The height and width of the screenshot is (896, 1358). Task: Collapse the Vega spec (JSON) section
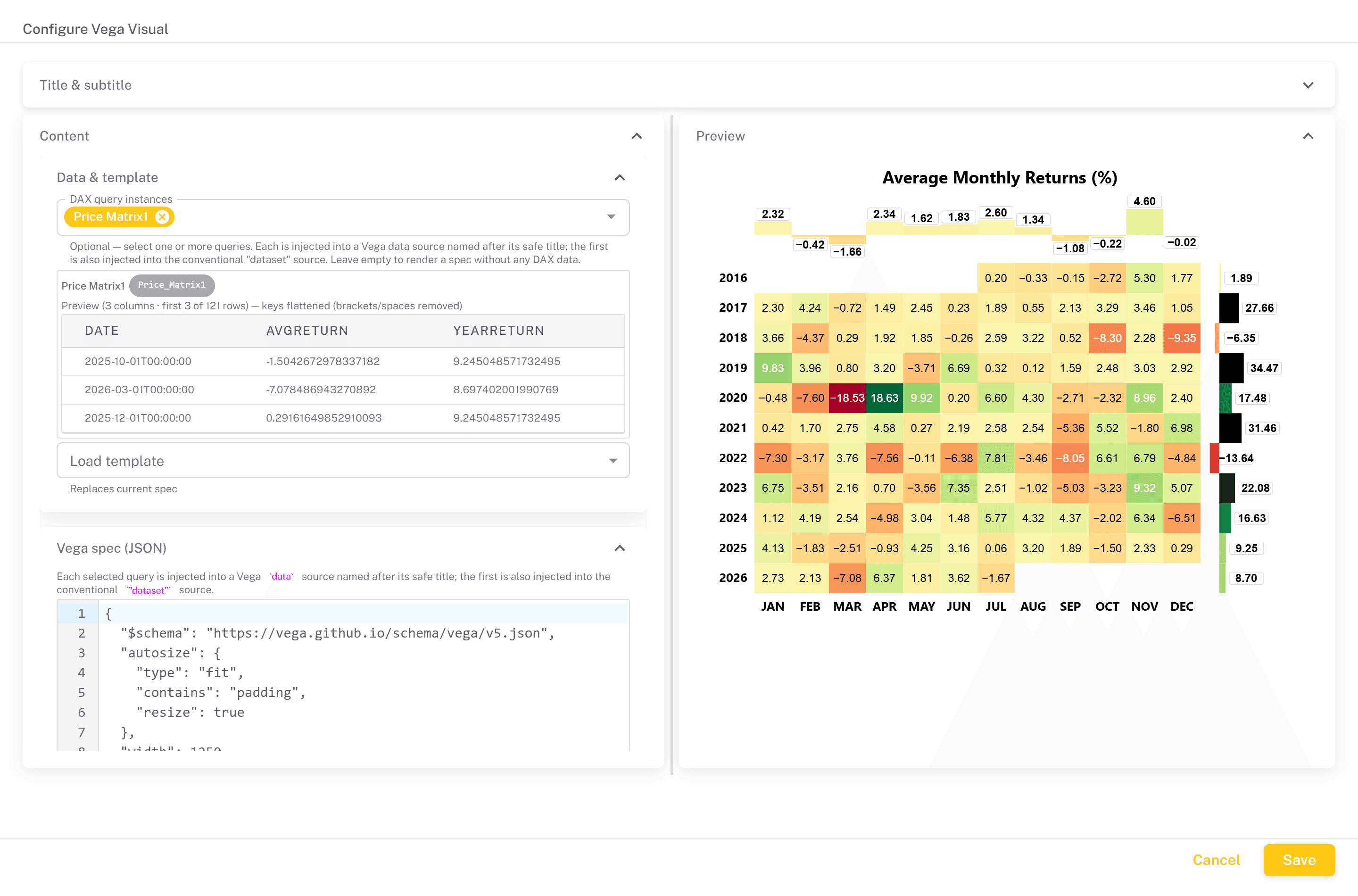point(619,548)
